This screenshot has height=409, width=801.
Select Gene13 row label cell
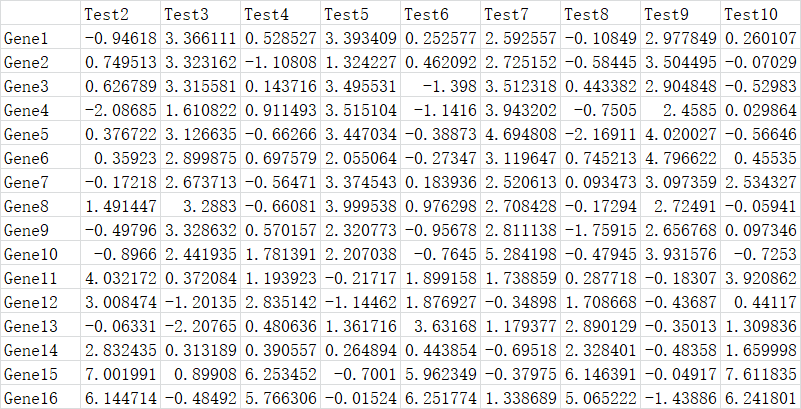point(40,326)
